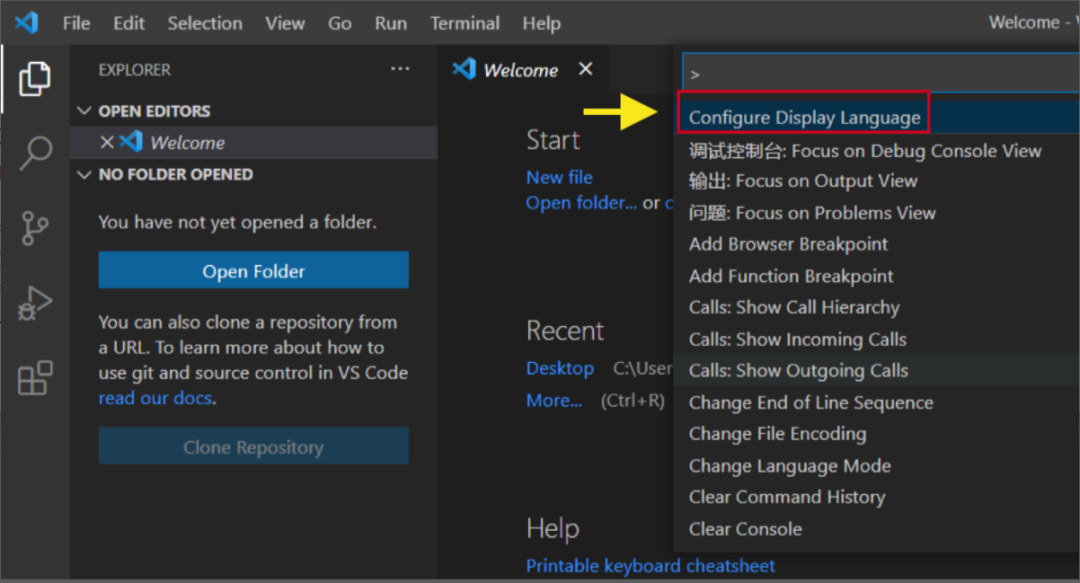Select Configure Display Language command

point(876,117)
